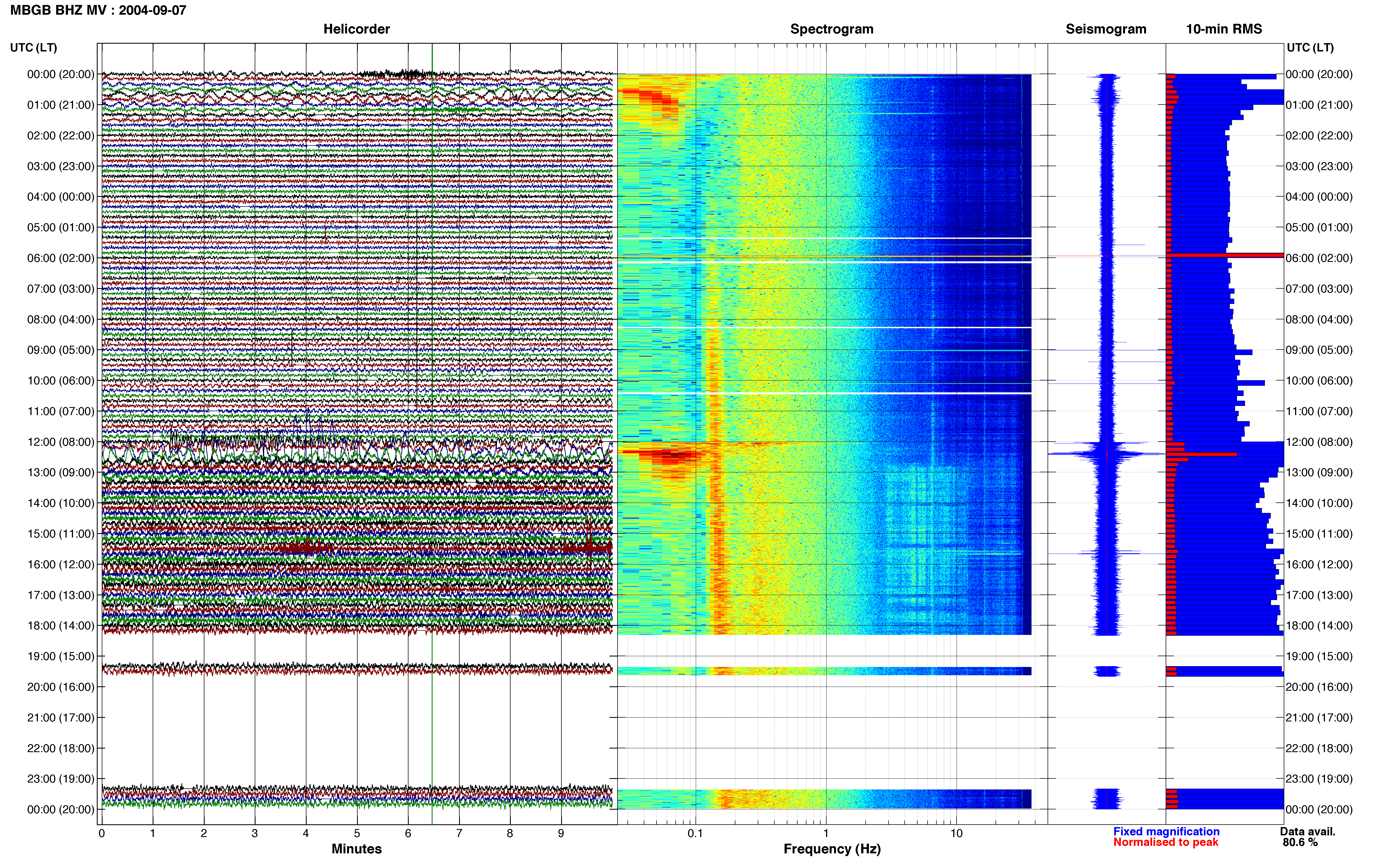Click the 'Spectrogram' panel heading
The image size is (1388, 868).
[832, 29]
